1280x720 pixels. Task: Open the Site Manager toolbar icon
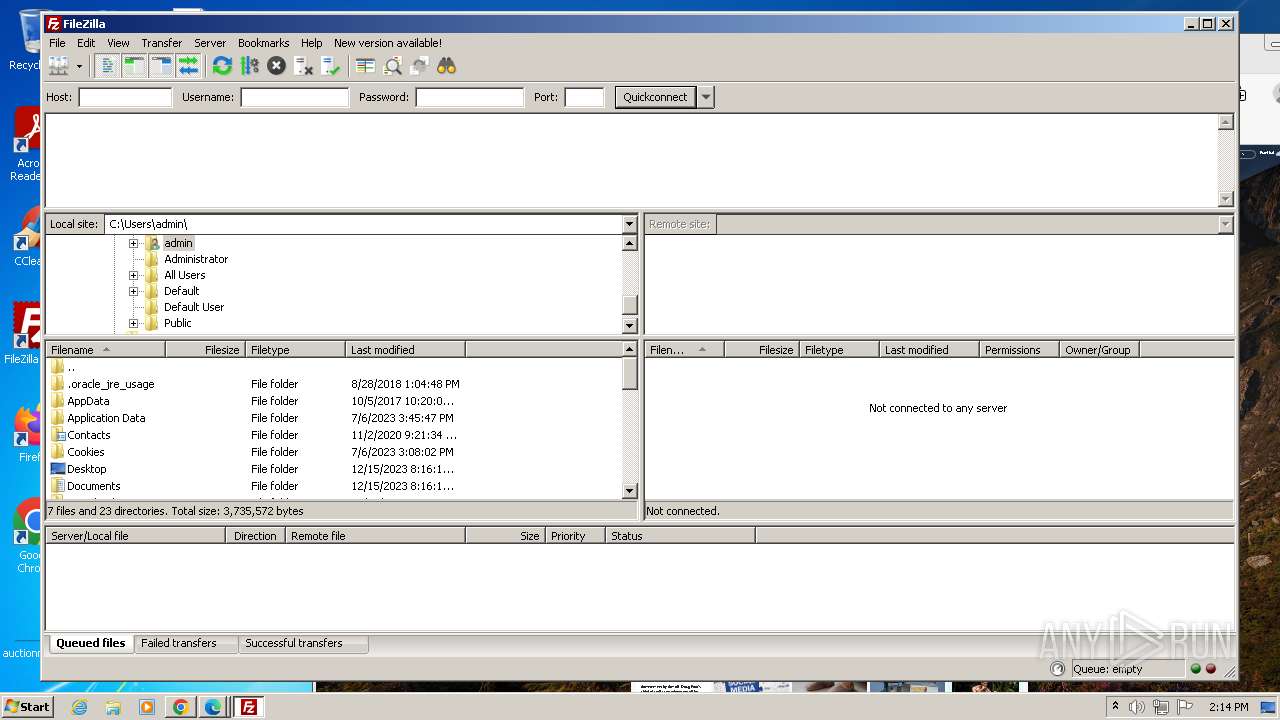tap(58, 66)
